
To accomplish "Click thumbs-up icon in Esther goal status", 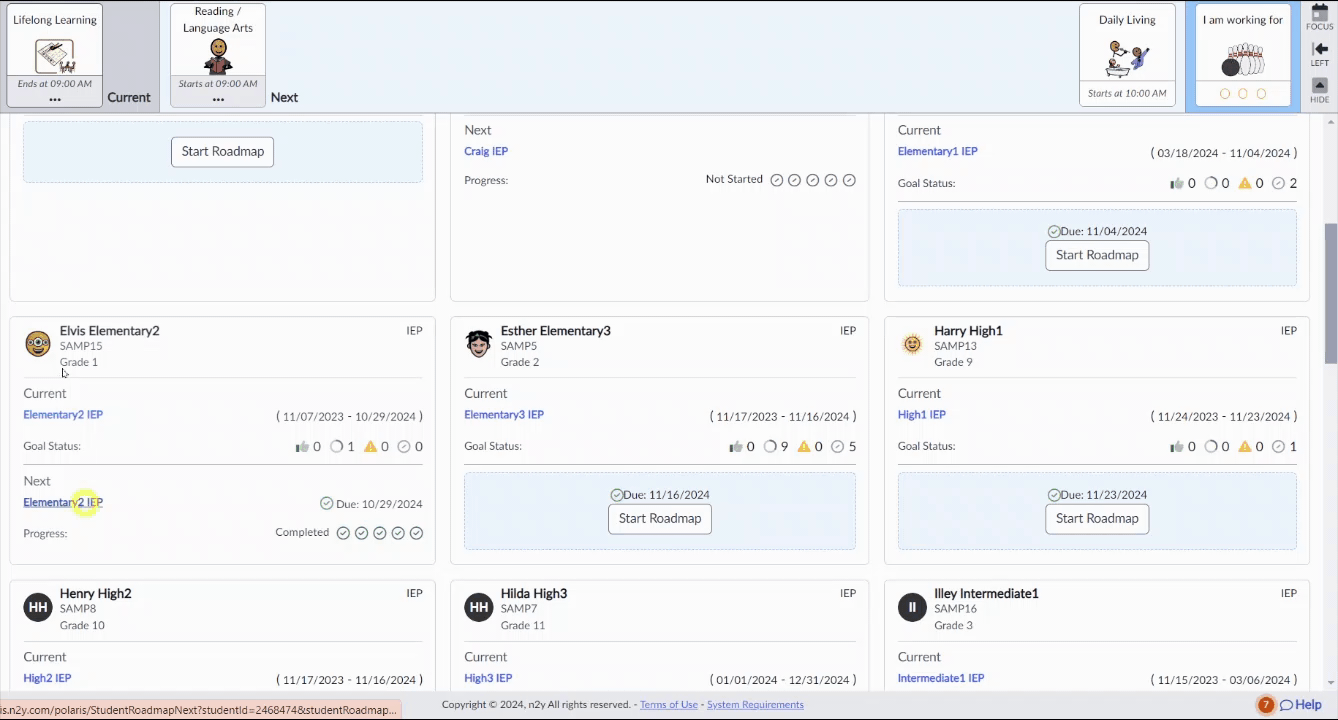I will (x=736, y=447).
